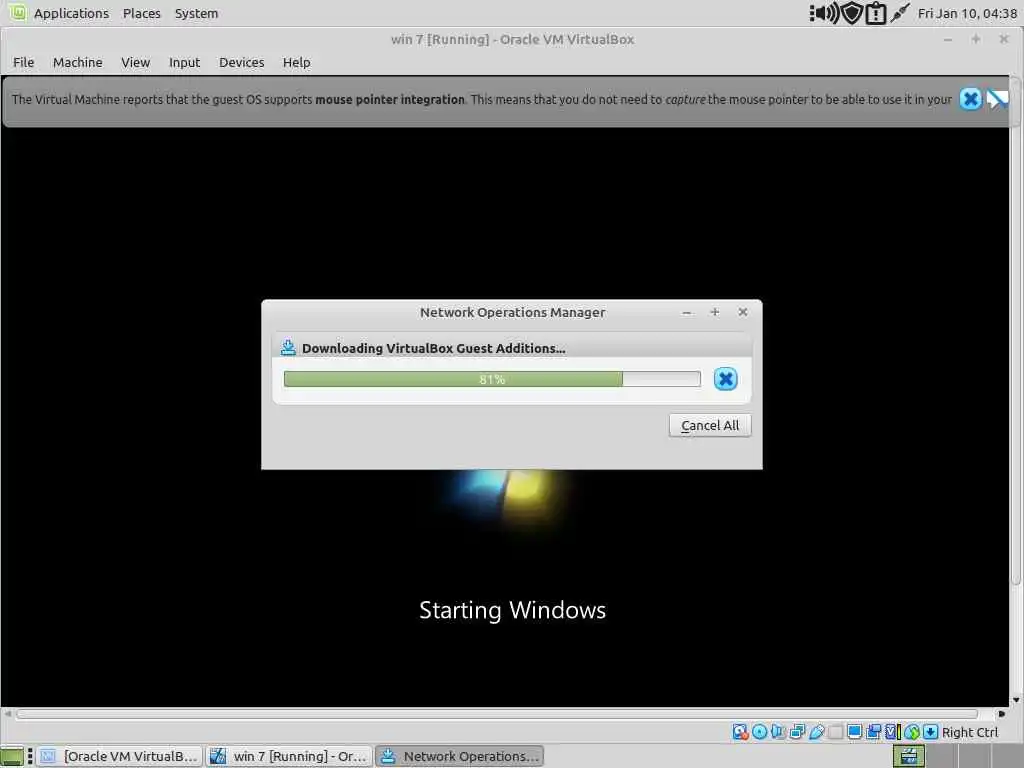Click the Cancel All button
The height and width of the screenshot is (768, 1024).
pyautogui.click(x=710, y=425)
